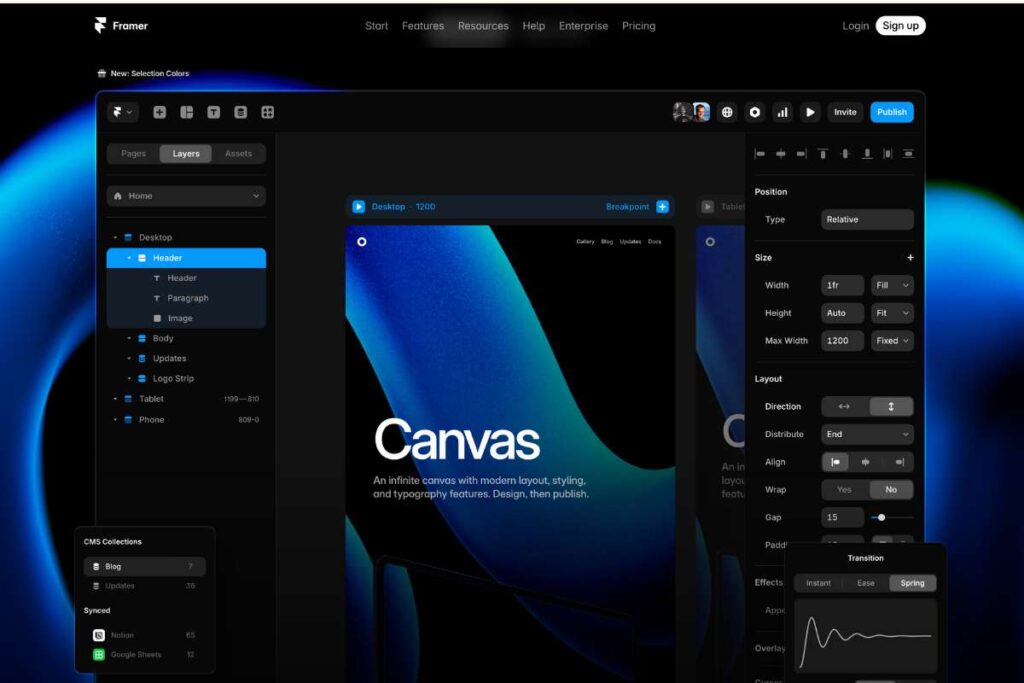Set layout Align to right

[899, 462]
